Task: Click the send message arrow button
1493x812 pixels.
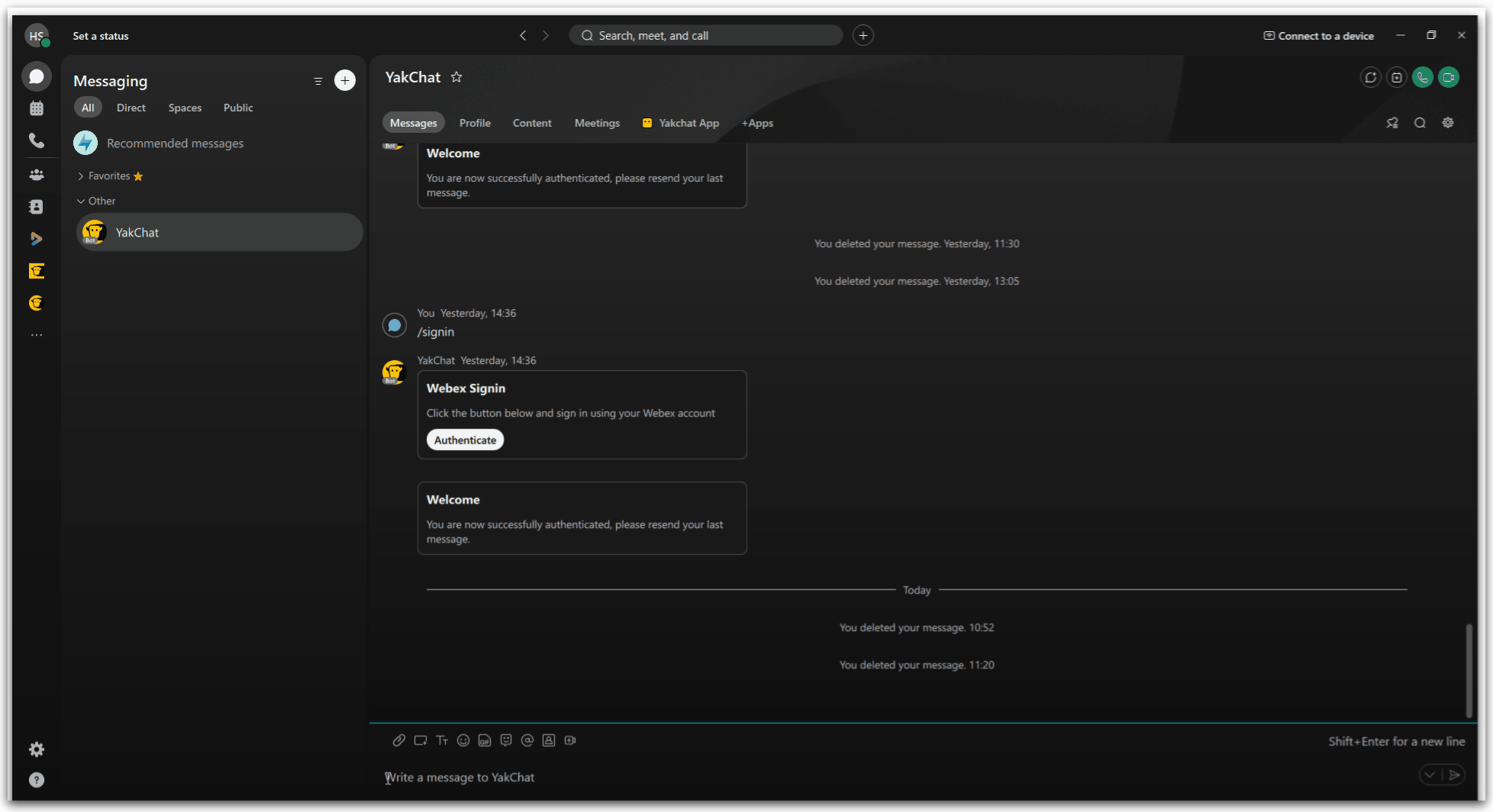Action: pyautogui.click(x=1454, y=775)
